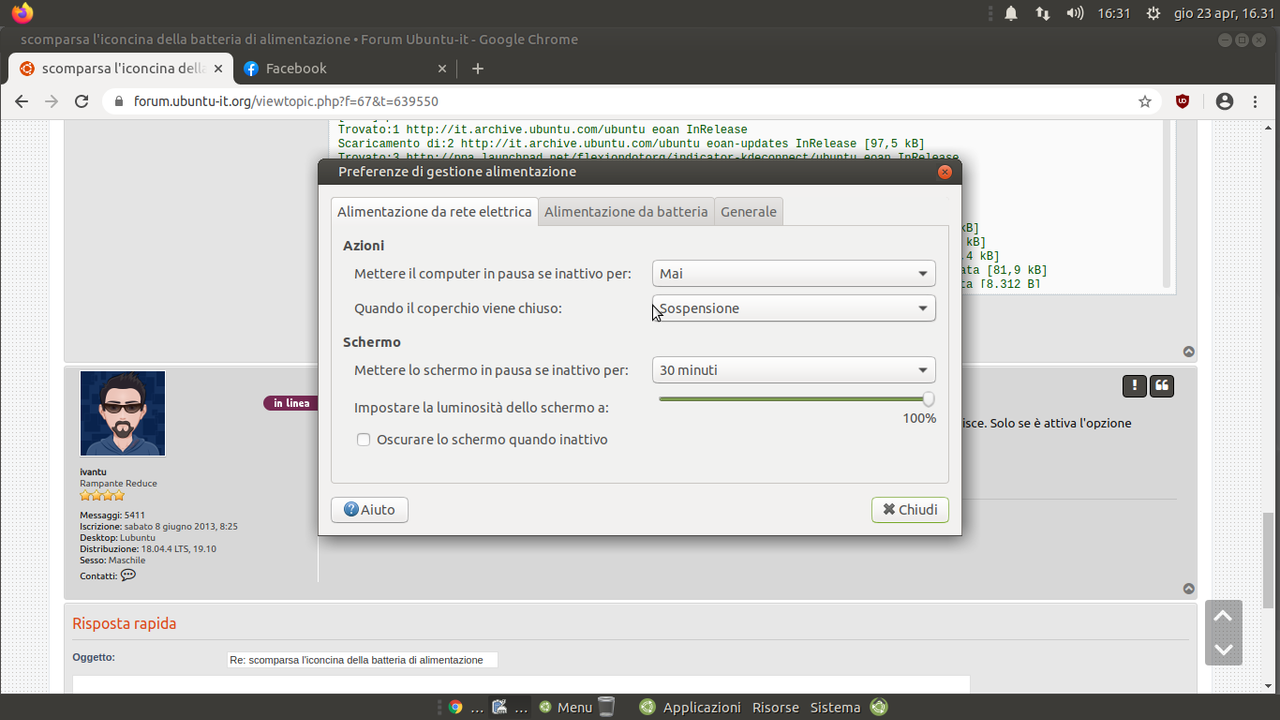The image size is (1280, 720).
Task: Click the ivantu username link
Action: [x=93, y=472]
